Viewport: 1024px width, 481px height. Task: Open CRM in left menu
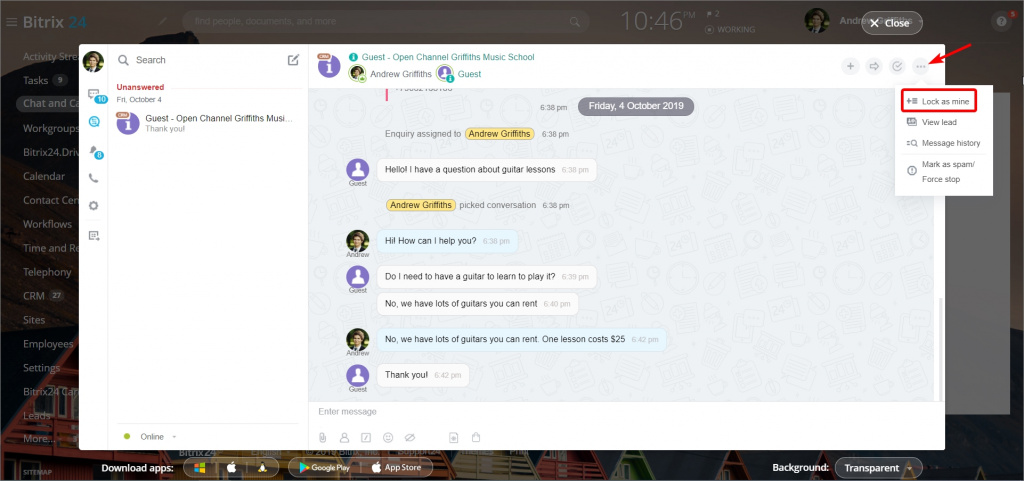click(34, 296)
